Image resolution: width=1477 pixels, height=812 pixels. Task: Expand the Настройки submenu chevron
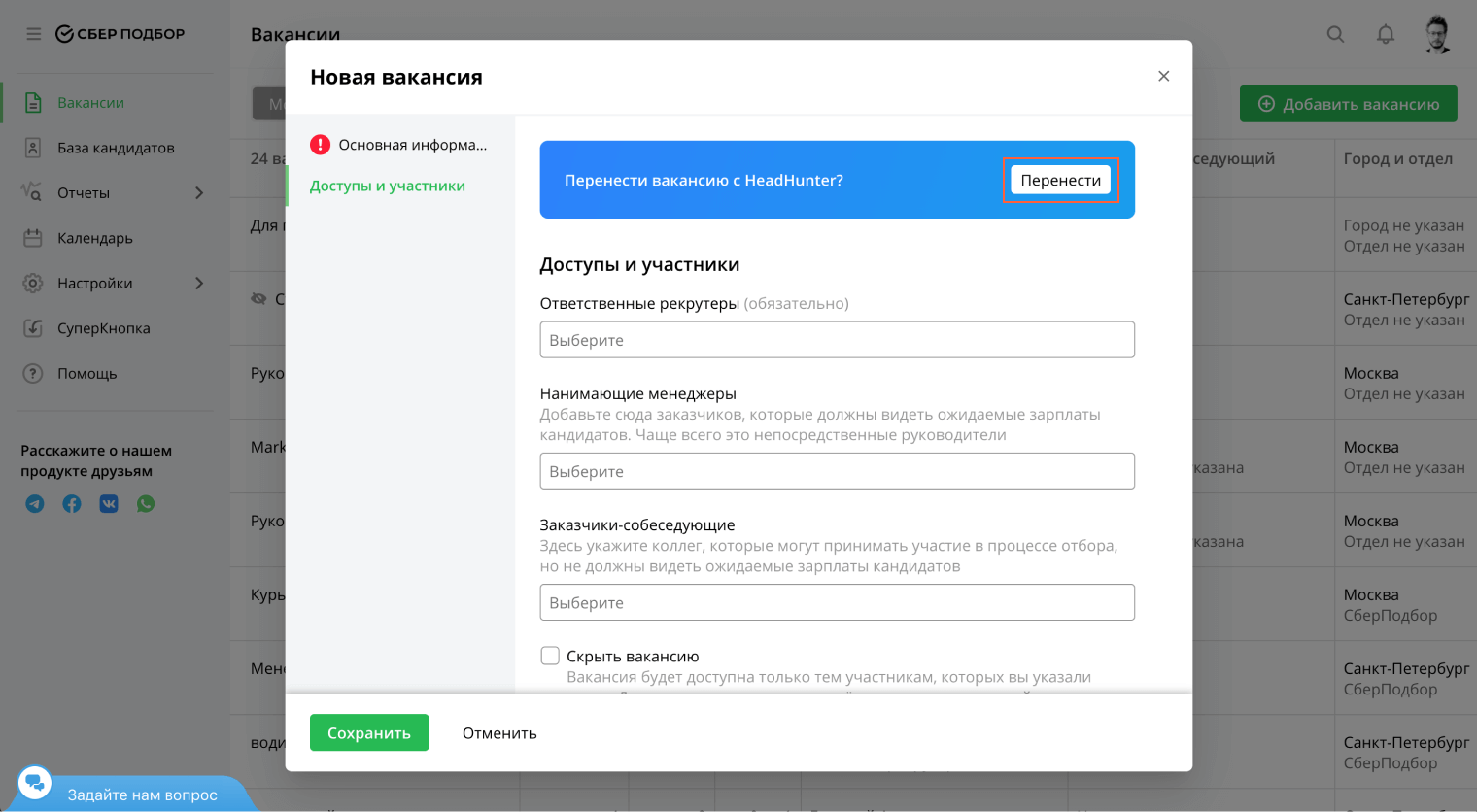point(199,283)
